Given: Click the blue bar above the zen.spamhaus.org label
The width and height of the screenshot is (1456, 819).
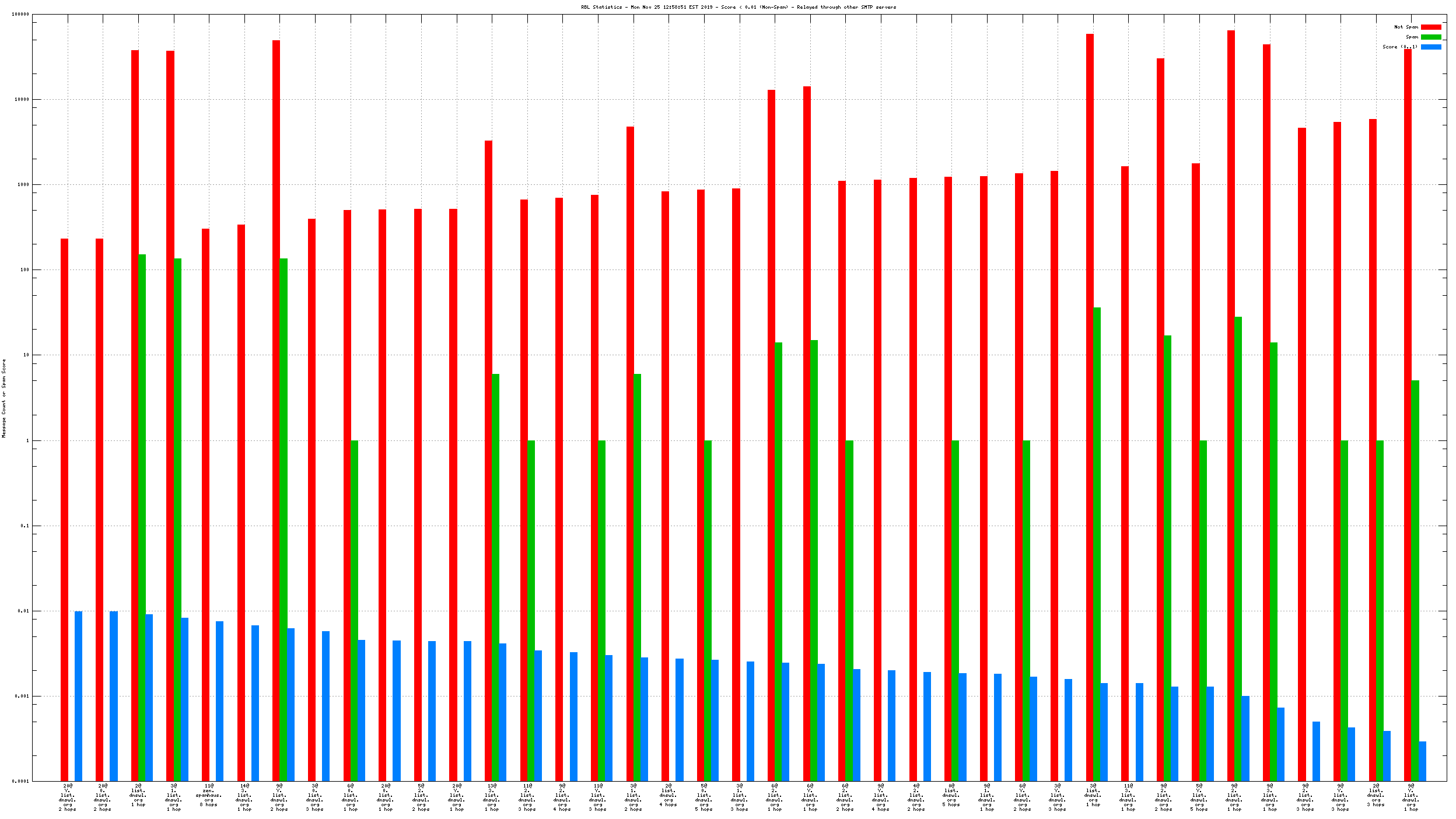Looking at the screenshot, I should click(x=219, y=700).
